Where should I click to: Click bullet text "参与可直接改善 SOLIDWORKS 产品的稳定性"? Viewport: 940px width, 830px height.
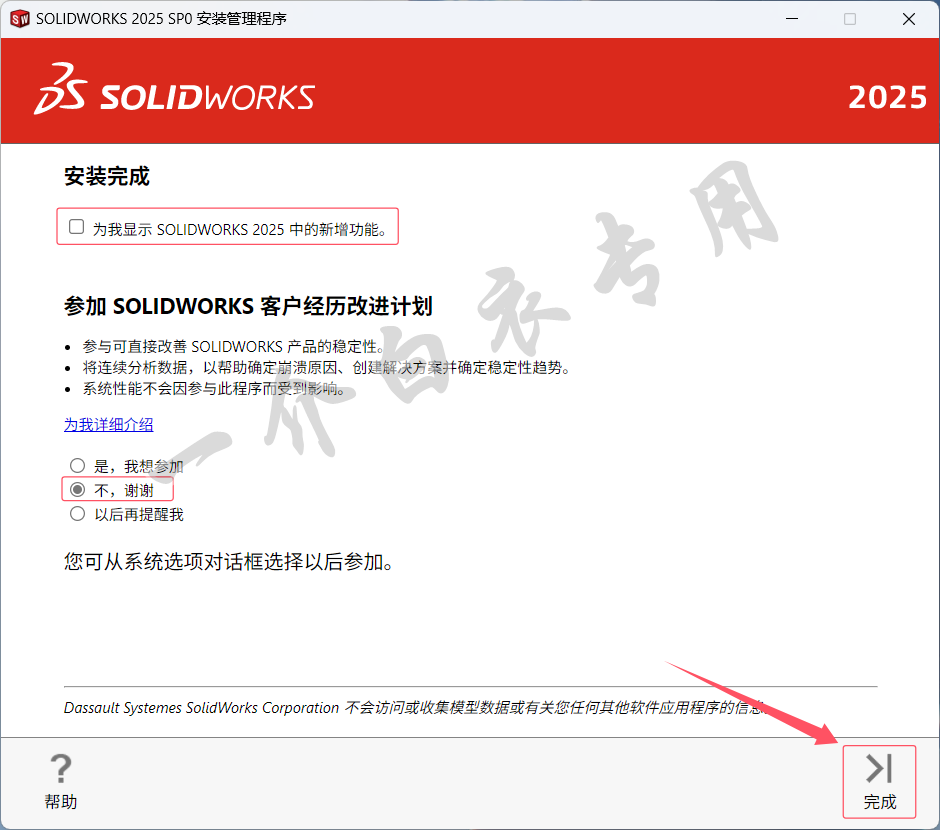(233, 346)
